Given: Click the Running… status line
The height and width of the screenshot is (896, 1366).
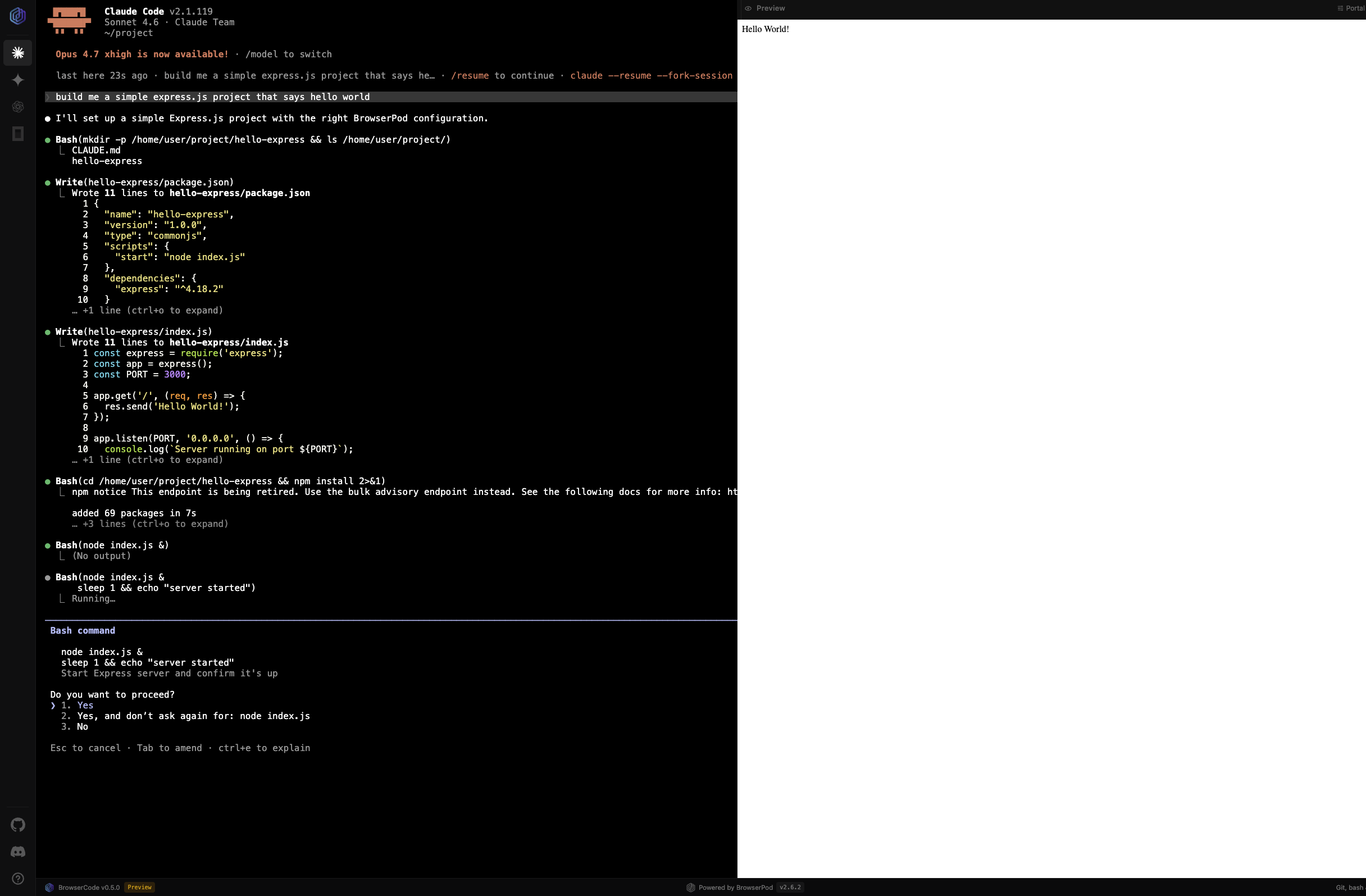Looking at the screenshot, I should (94, 599).
